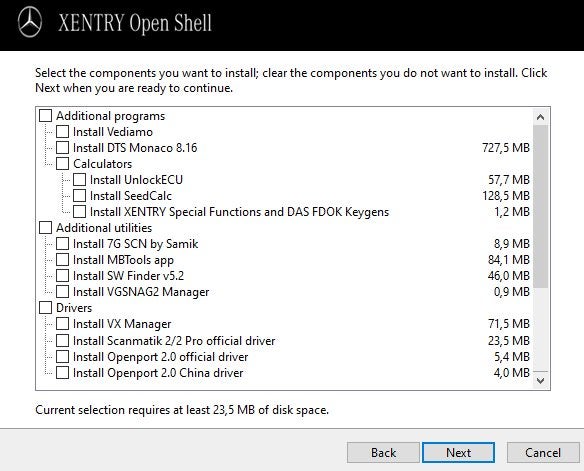This screenshot has height=471, width=584.
Task: Select the Additional programs tree label
Action: [x=110, y=116]
